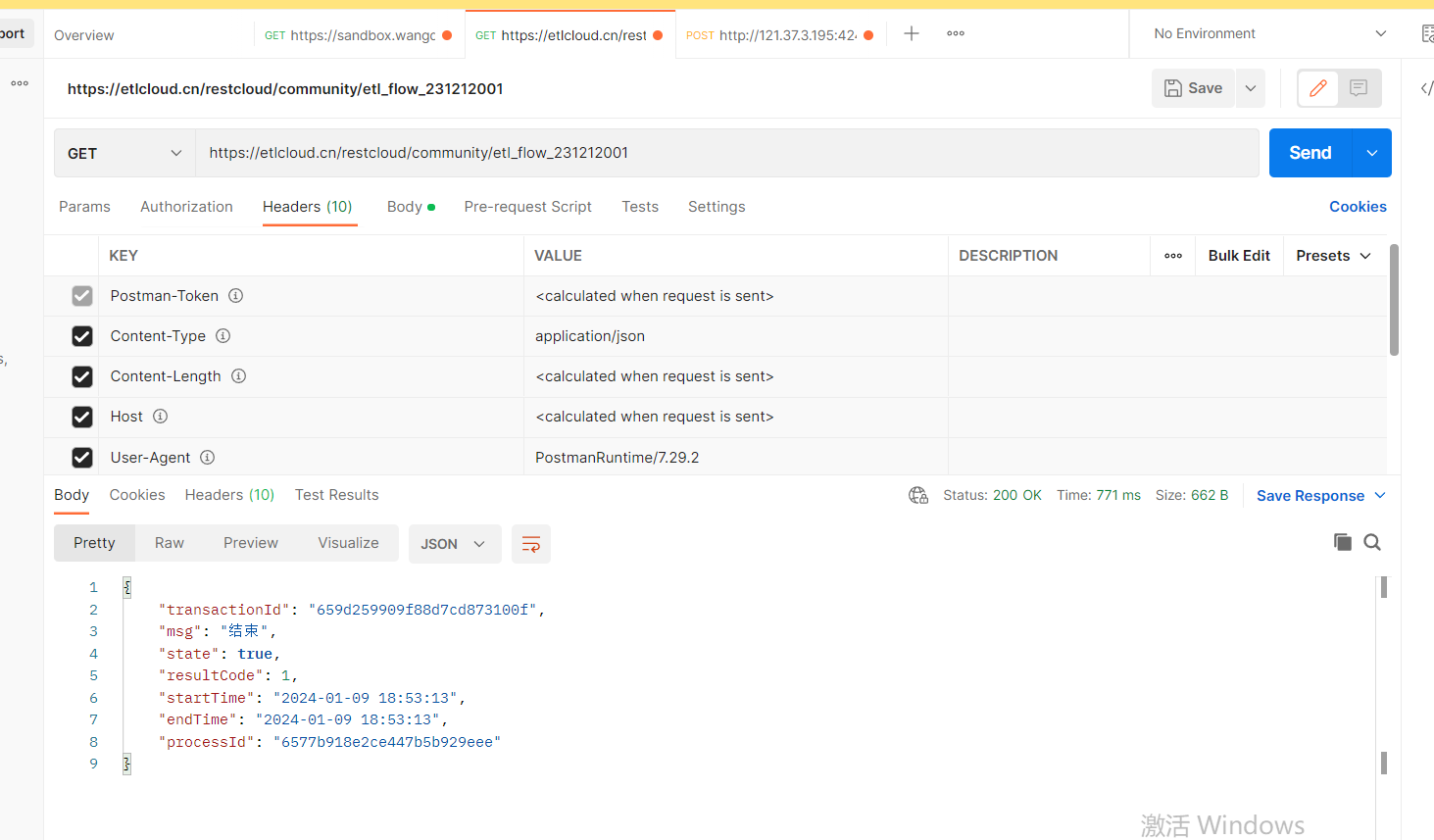Close the sandbox.wangc GET tab unsaved dot

pos(447,35)
